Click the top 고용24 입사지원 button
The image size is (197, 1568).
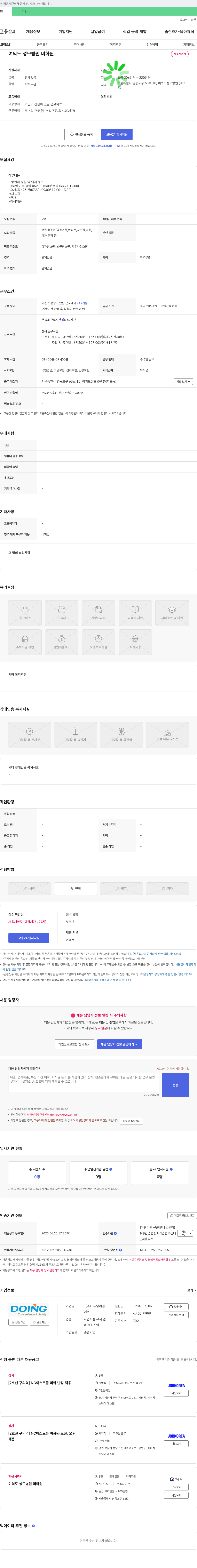pyautogui.click(x=117, y=135)
